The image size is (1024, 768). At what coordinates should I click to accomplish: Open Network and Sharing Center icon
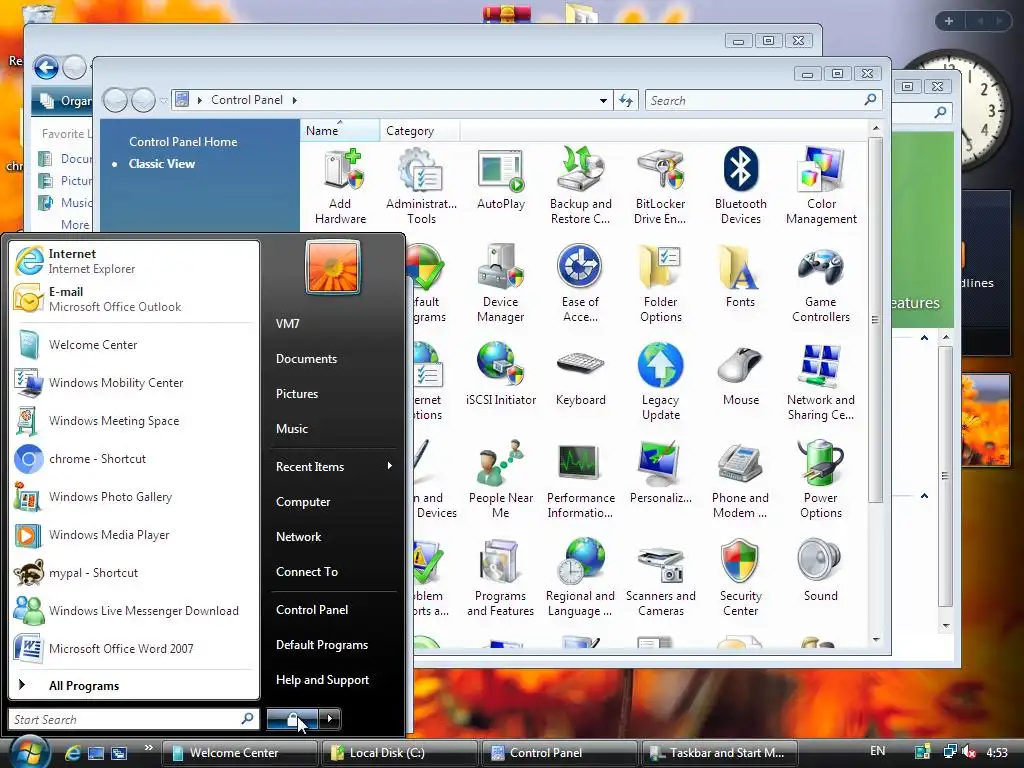pyautogui.click(x=821, y=382)
